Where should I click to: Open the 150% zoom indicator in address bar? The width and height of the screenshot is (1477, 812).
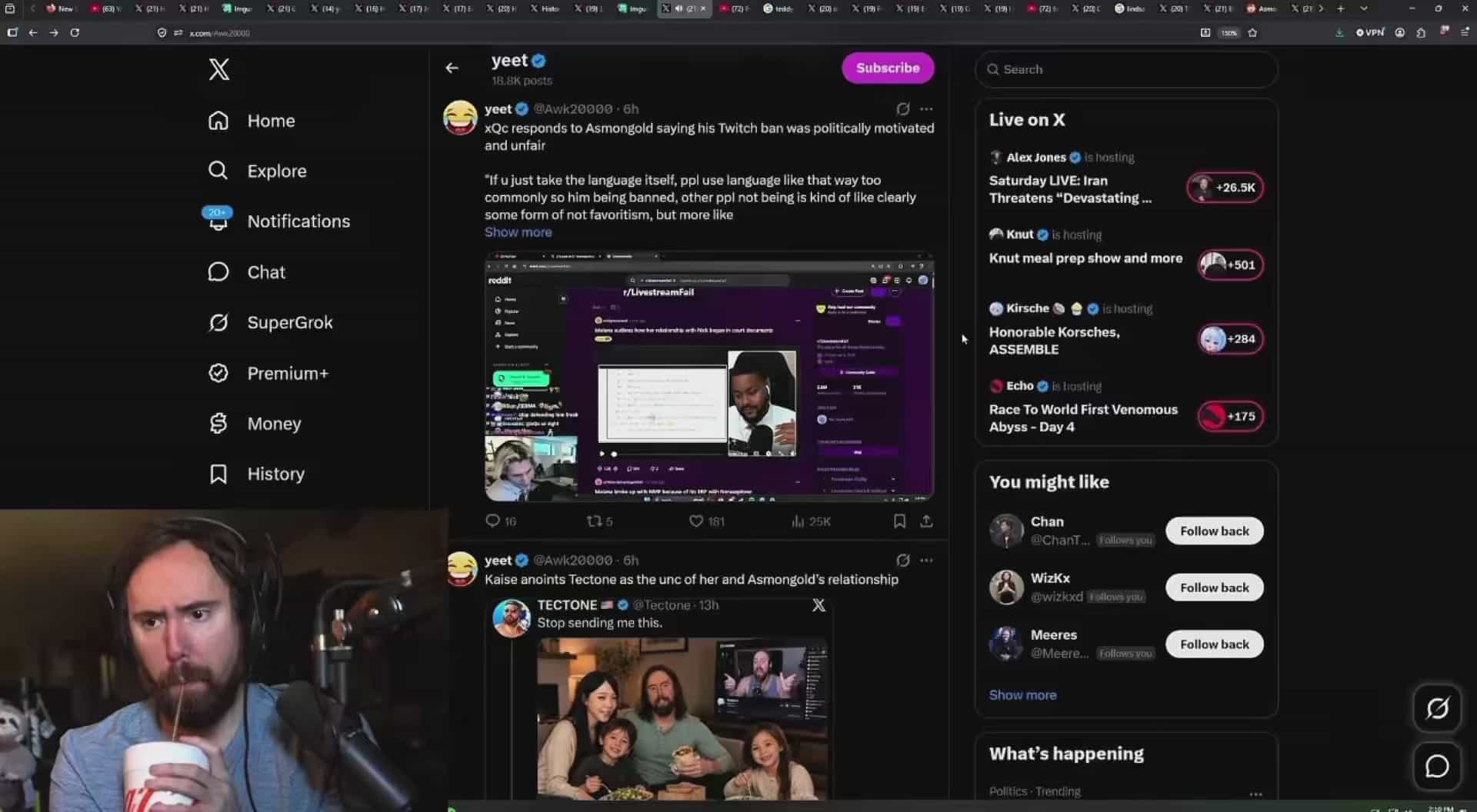[1229, 33]
